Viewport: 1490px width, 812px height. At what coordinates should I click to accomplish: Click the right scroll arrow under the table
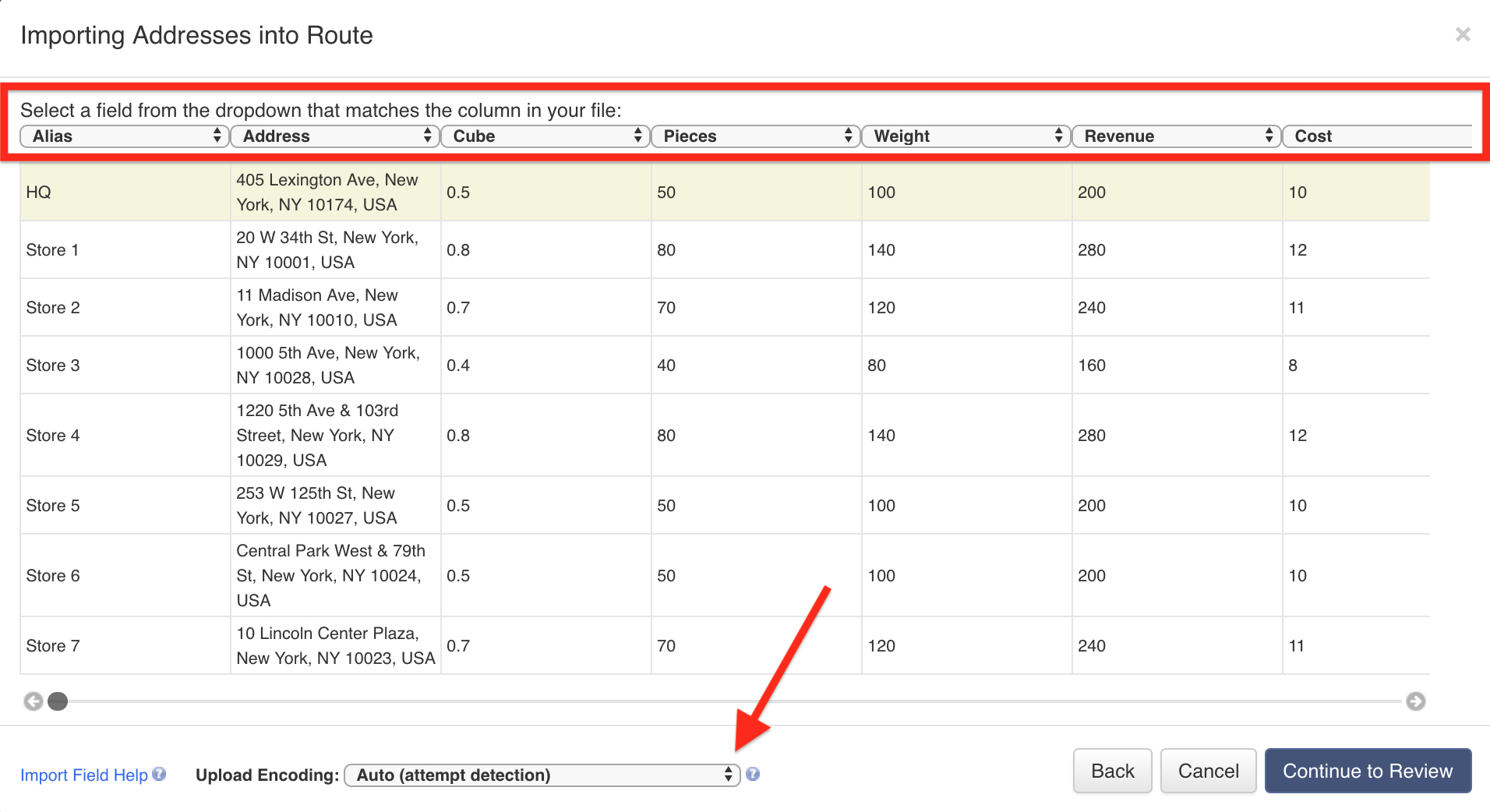1415,701
